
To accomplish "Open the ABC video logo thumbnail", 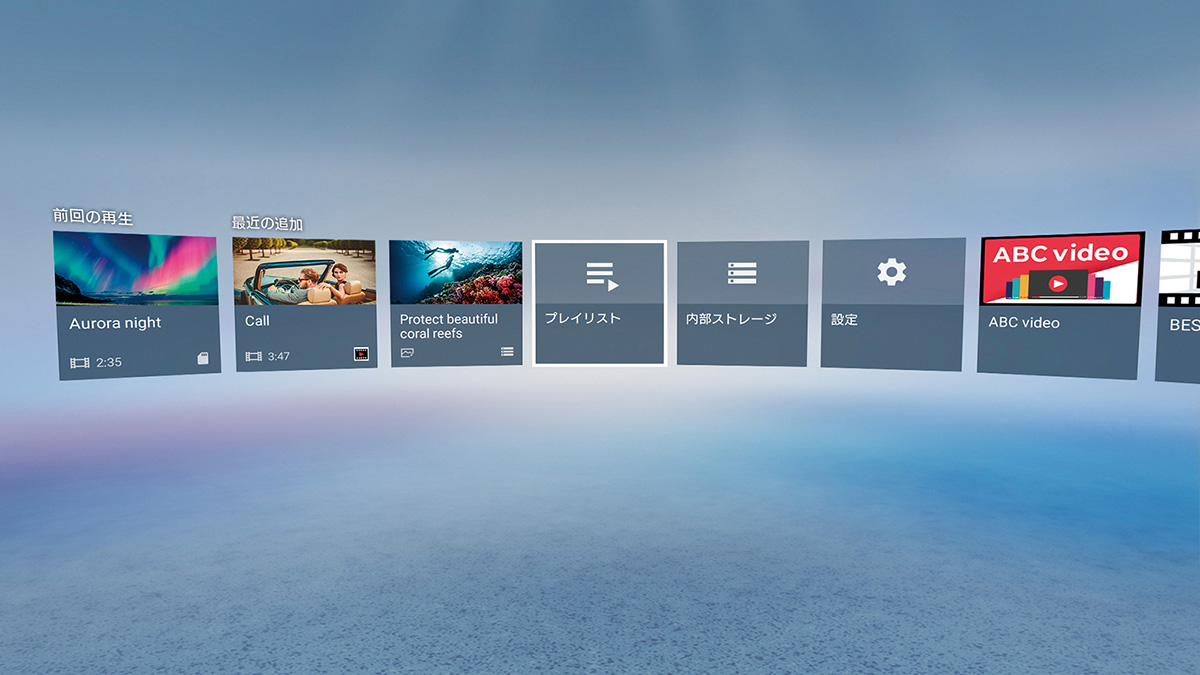I will pos(1062,270).
